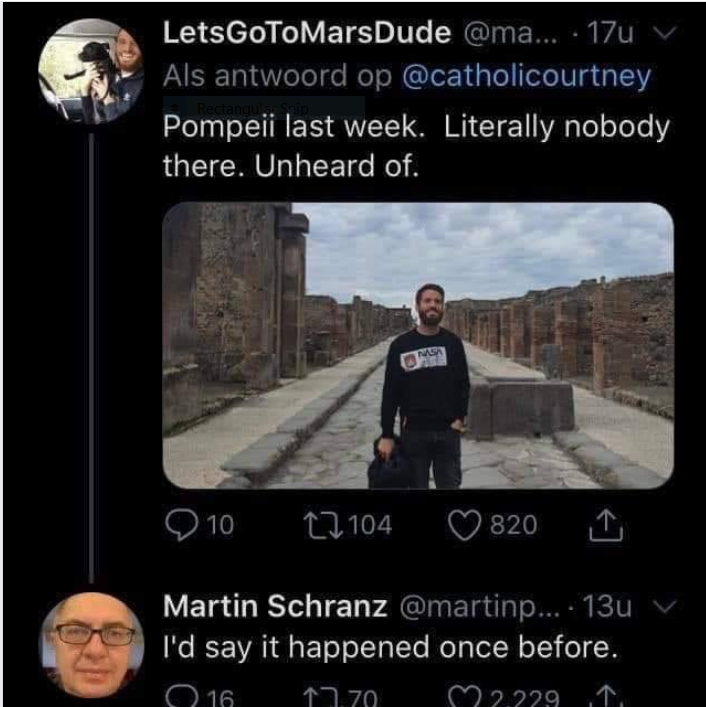Open the LetsGoToMarsDude profile name
706x707 pixels.
tap(306, 33)
